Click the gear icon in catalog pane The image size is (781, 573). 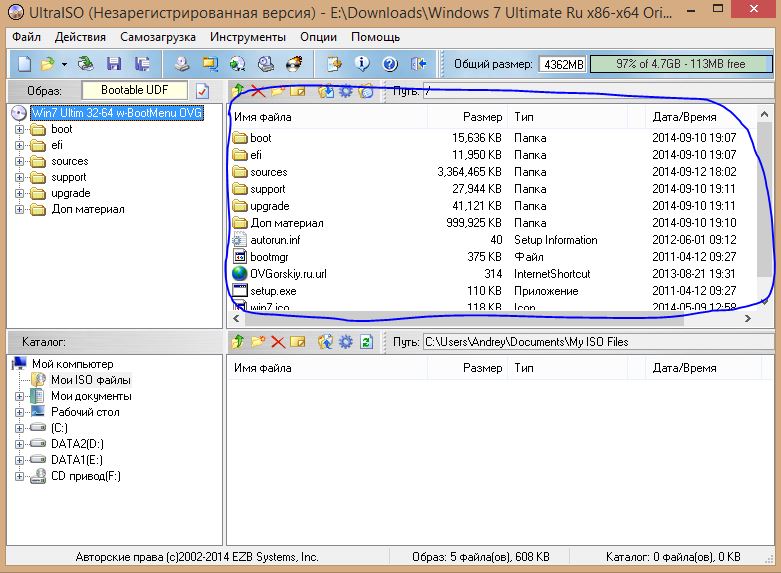(x=346, y=342)
